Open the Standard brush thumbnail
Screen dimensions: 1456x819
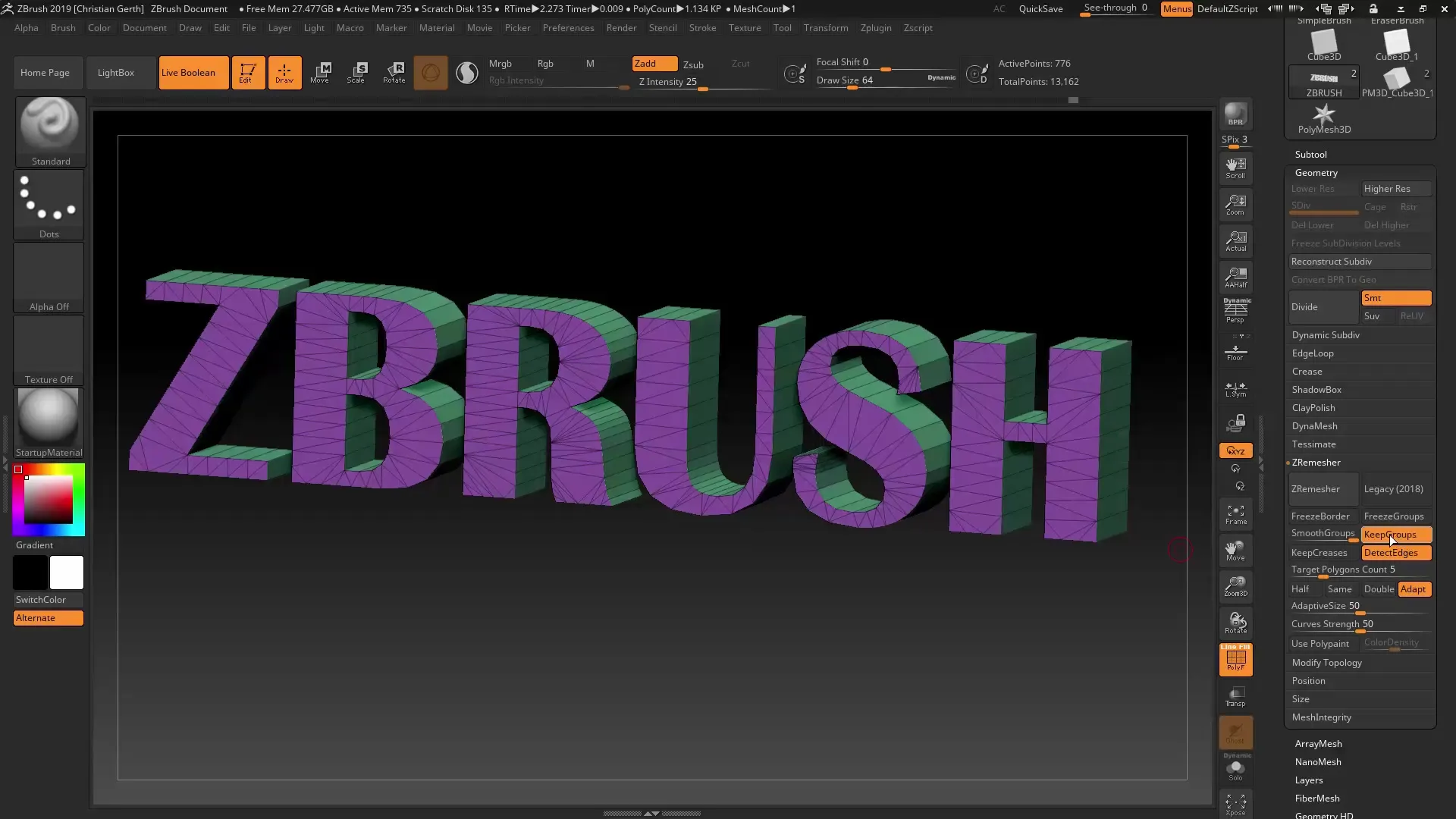click(50, 131)
